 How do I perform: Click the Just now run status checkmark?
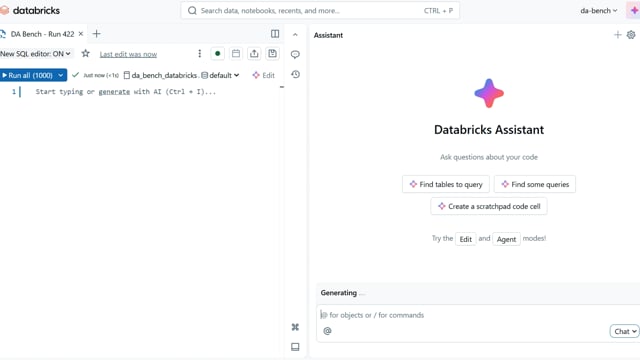[76, 75]
